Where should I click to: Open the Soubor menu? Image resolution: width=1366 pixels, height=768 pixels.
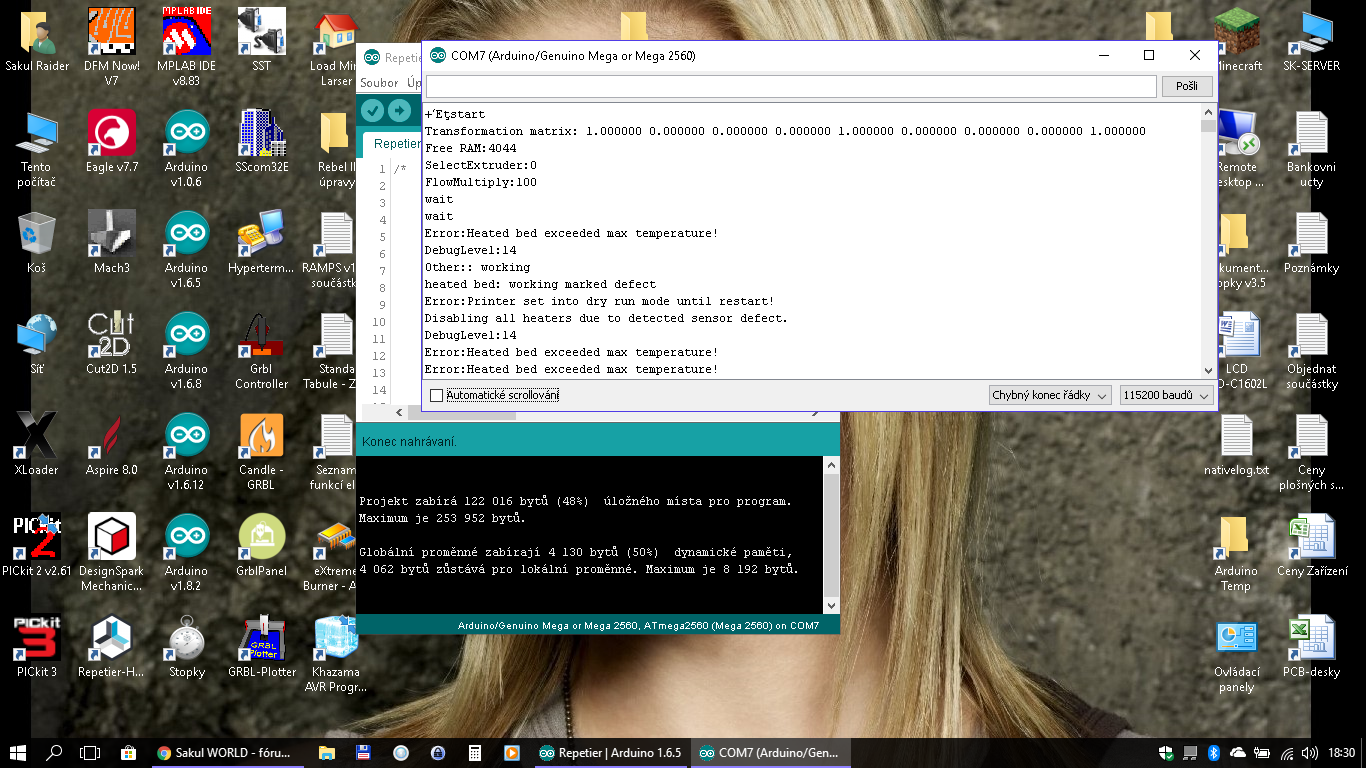(379, 83)
